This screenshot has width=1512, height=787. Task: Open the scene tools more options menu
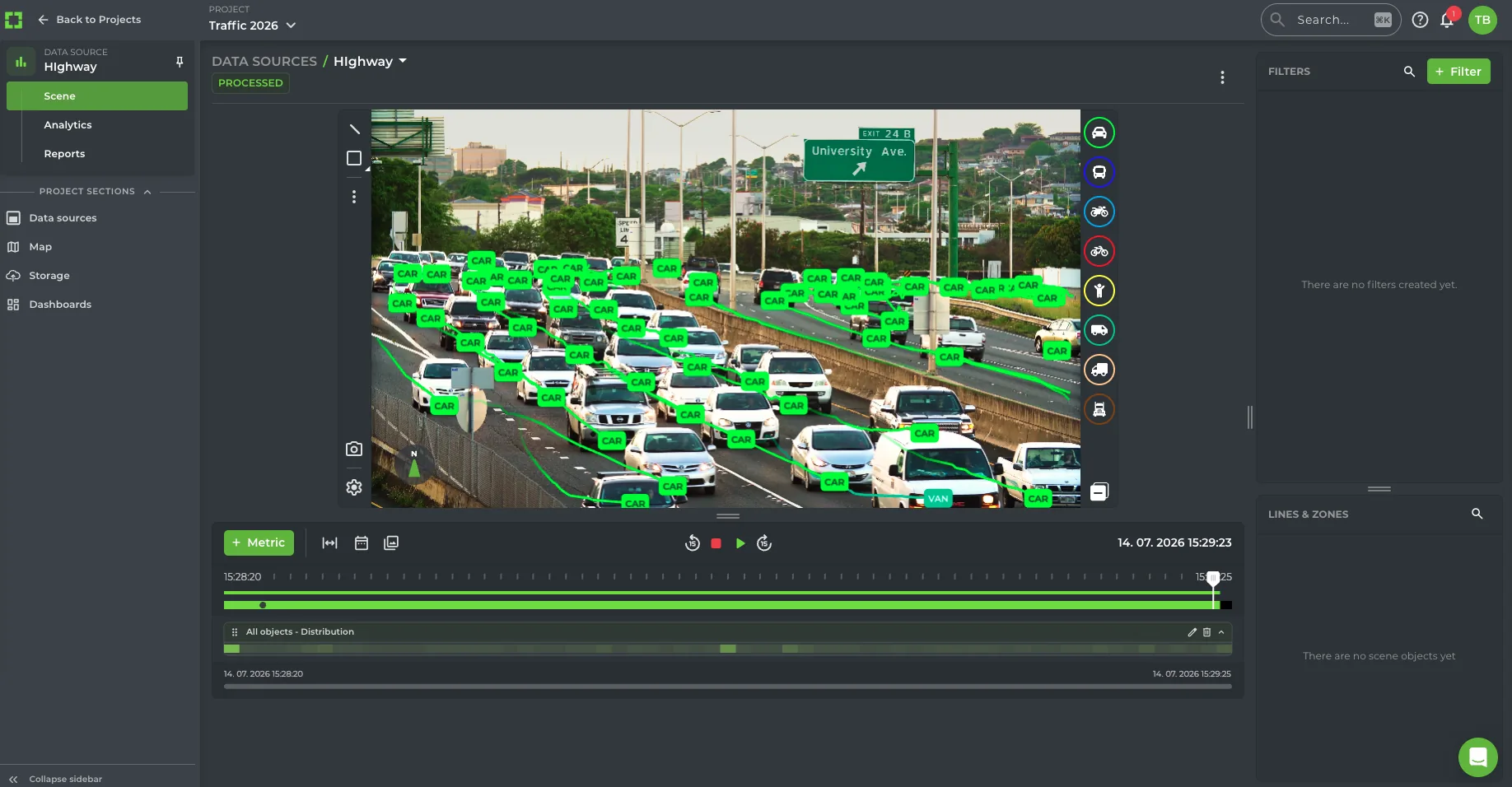(x=354, y=197)
